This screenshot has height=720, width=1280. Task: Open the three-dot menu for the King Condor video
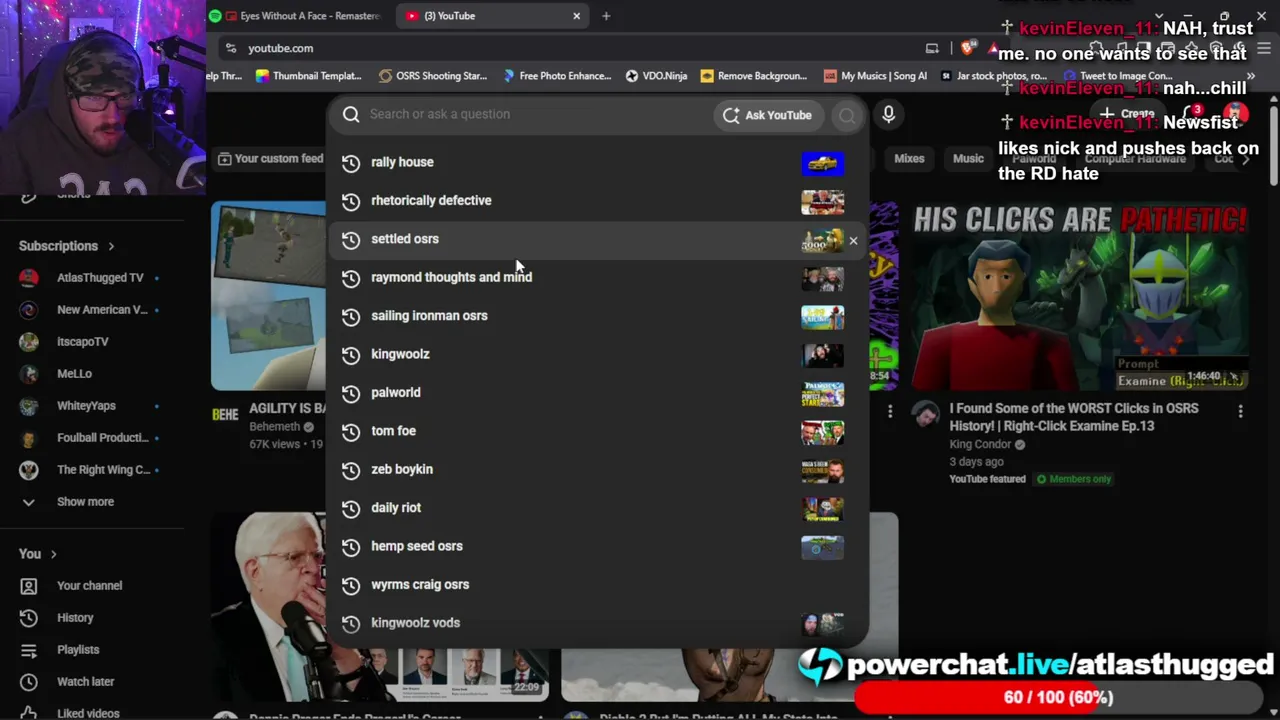[1240, 411]
